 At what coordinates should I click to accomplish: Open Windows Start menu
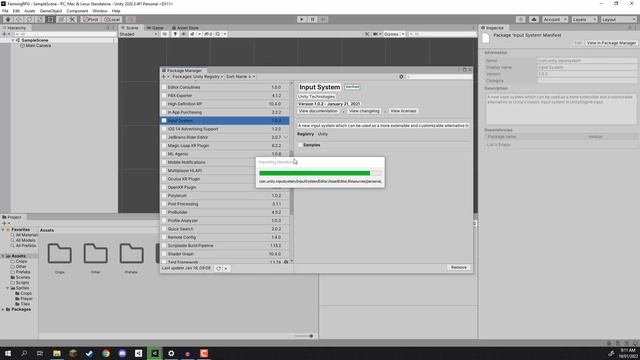(x=8, y=353)
